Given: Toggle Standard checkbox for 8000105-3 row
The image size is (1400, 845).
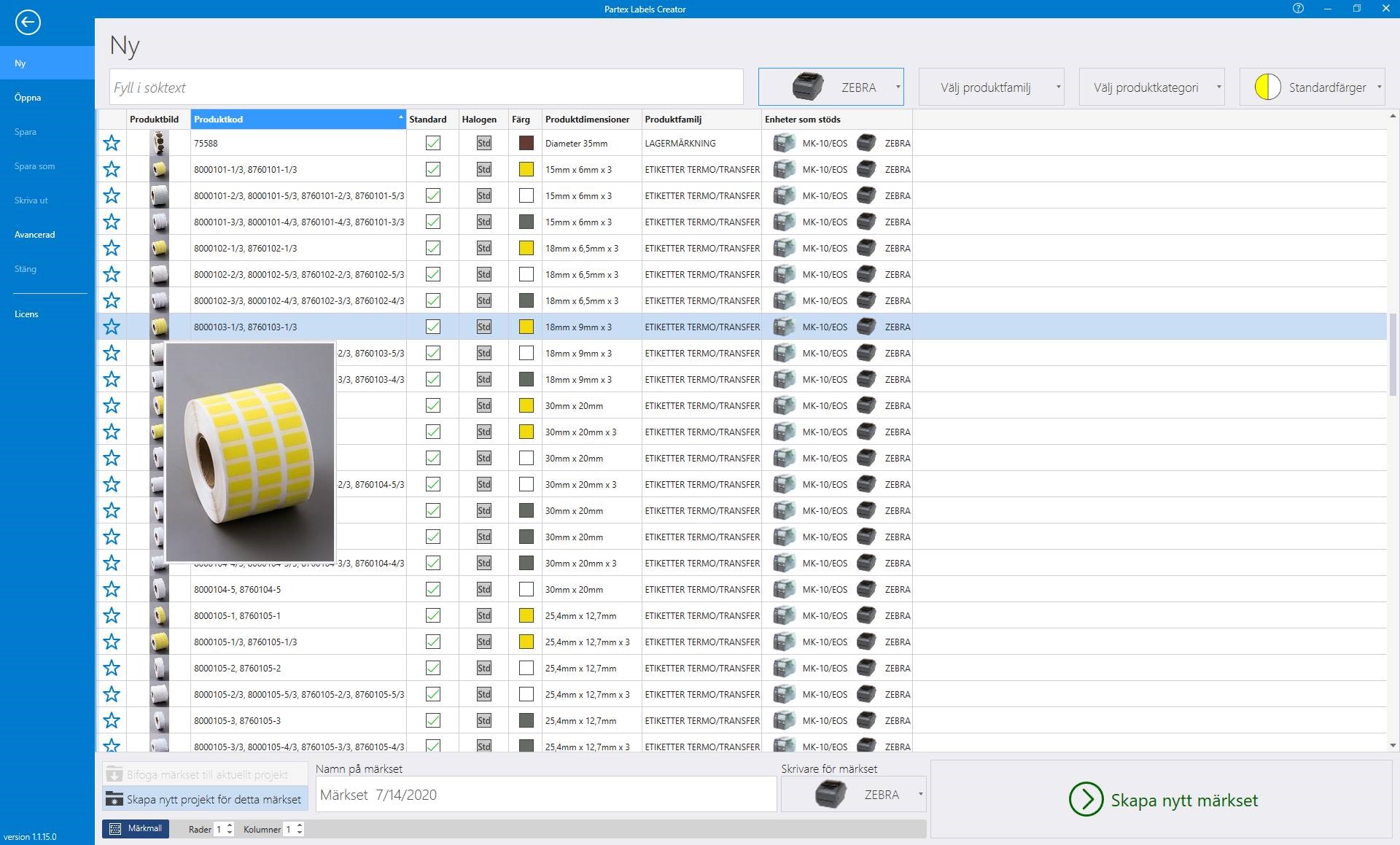Looking at the screenshot, I should pyautogui.click(x=433, y=720).
